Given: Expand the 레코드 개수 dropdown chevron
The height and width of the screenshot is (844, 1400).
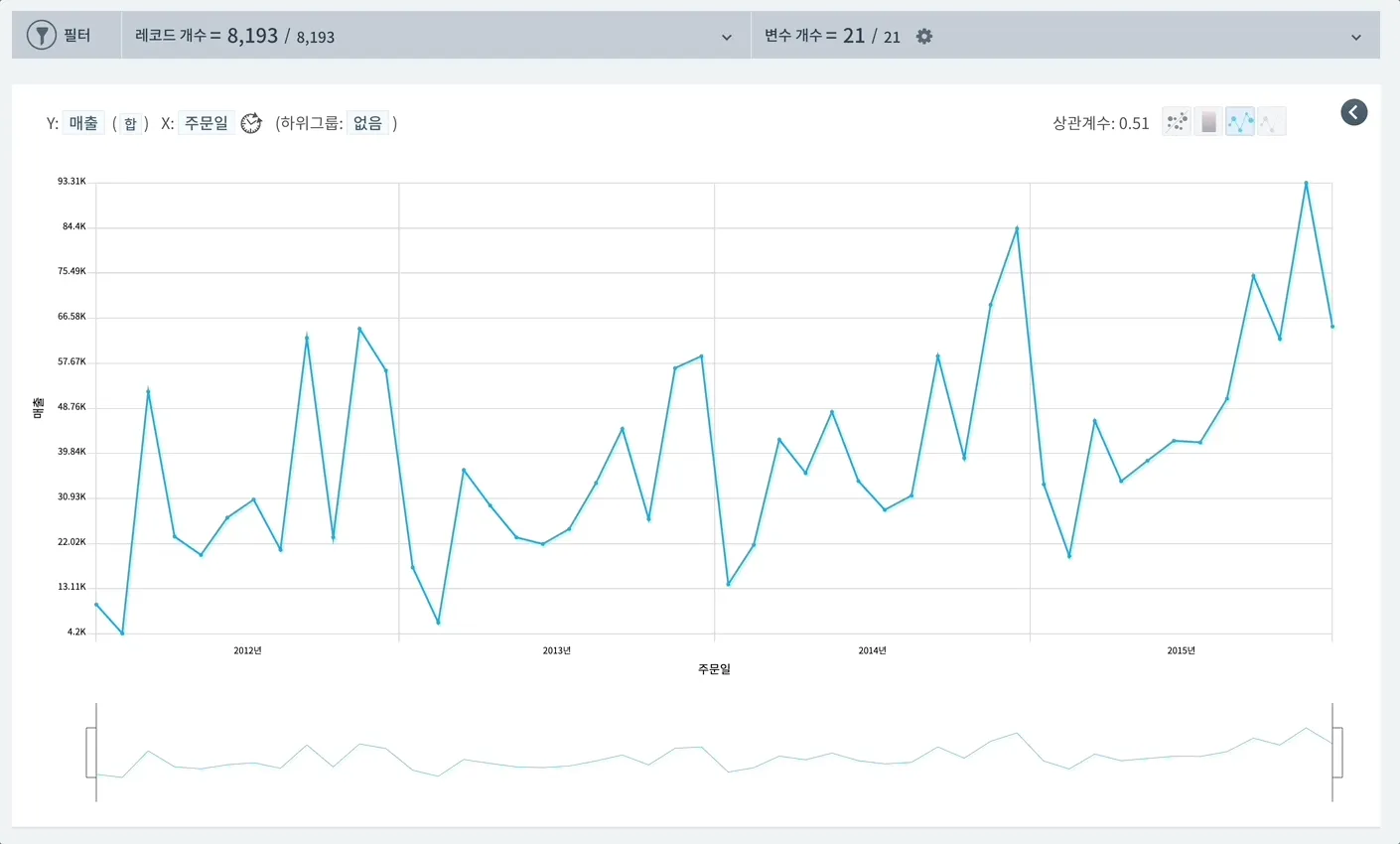Looking at the screenshot, I should point(727,38).
